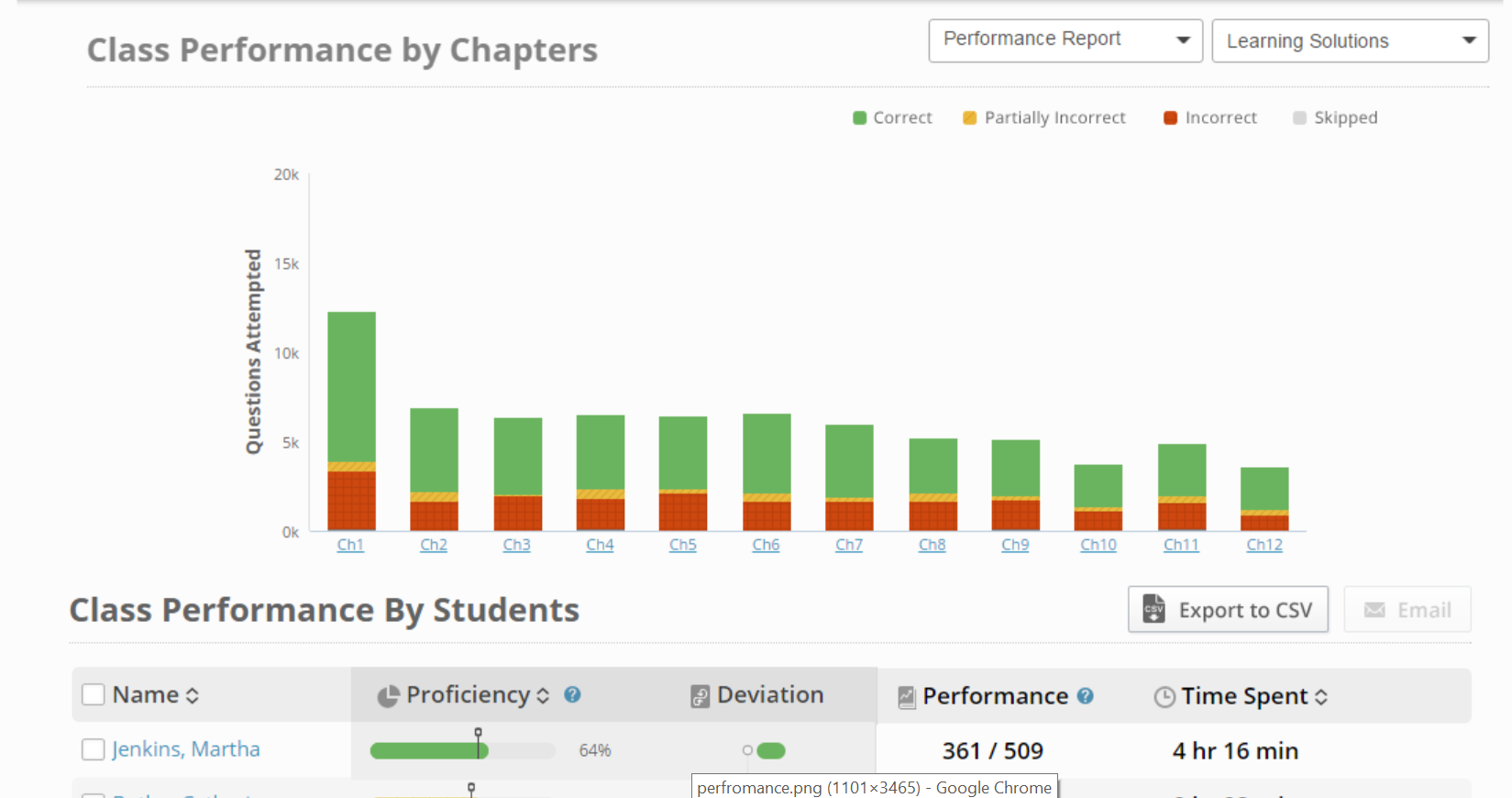Click the Performance column chart icon

[x=907, y=697]
